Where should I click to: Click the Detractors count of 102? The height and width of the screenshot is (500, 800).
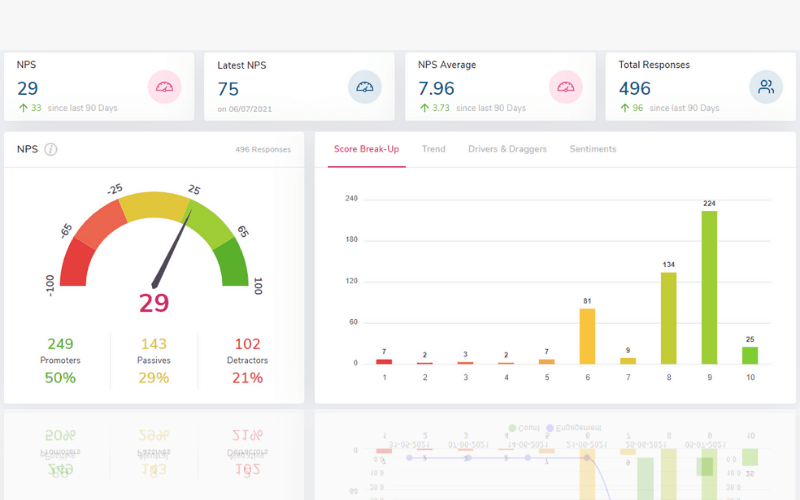tap(247, 344)
